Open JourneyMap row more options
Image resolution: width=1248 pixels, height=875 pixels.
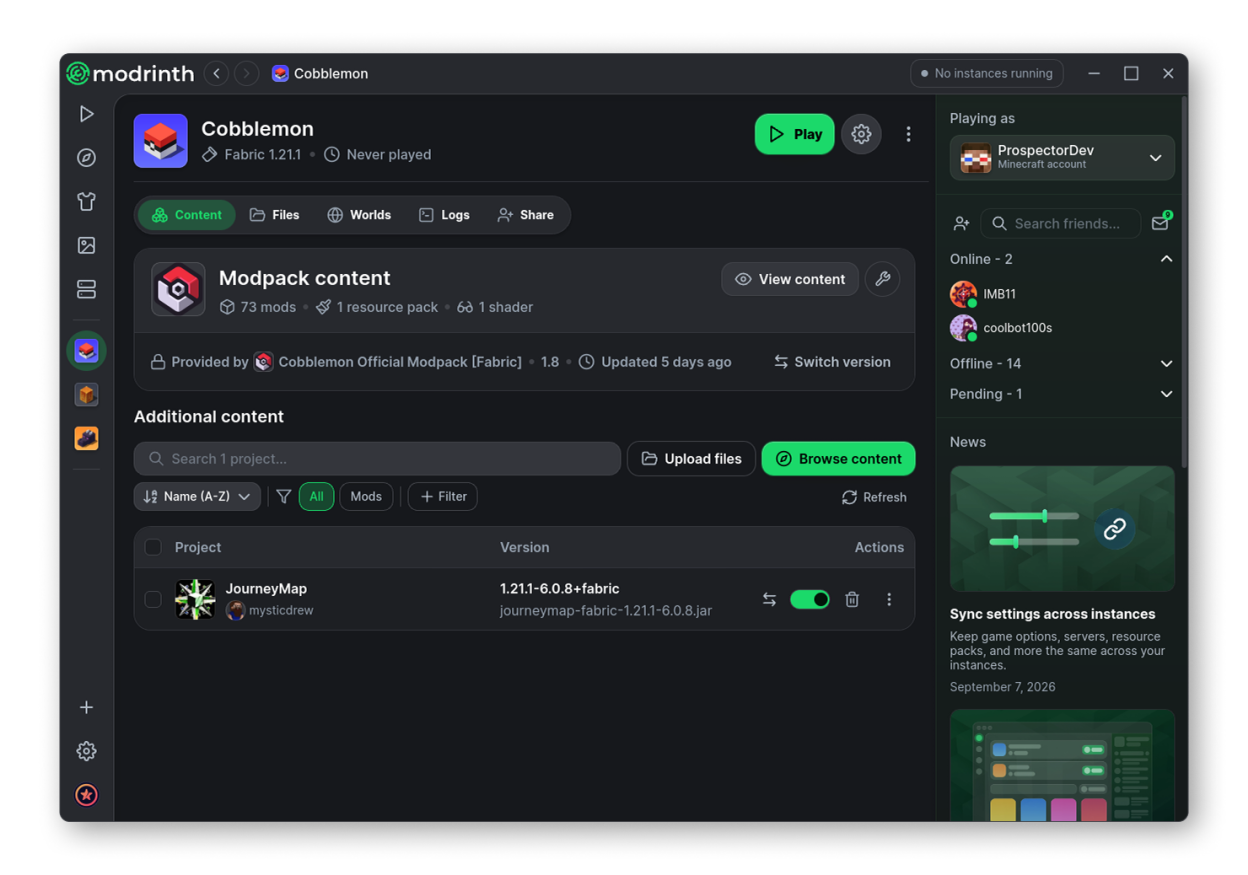889,599
